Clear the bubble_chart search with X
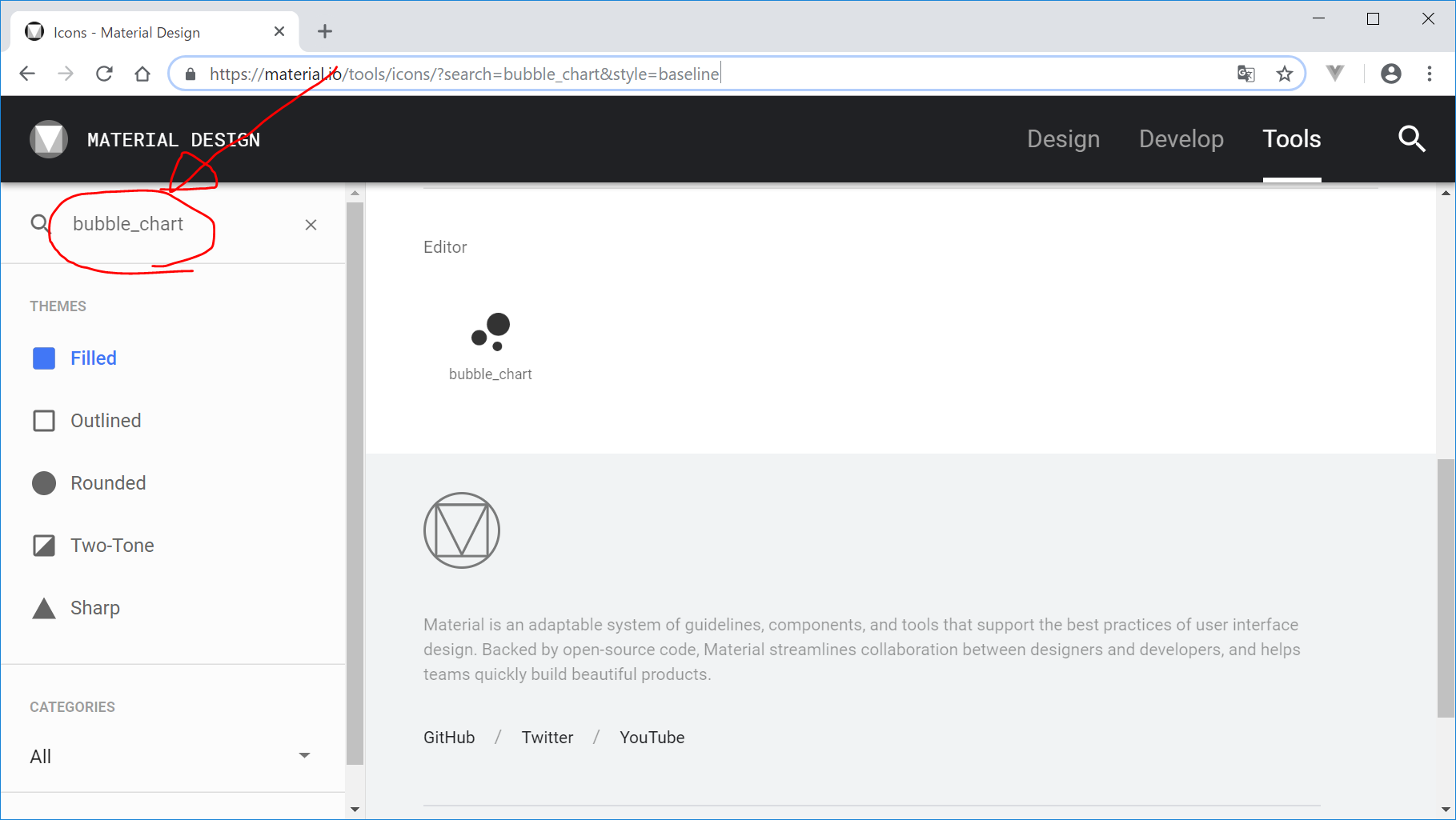This screenshot has width=1456, height=820. tap(311, 225)
